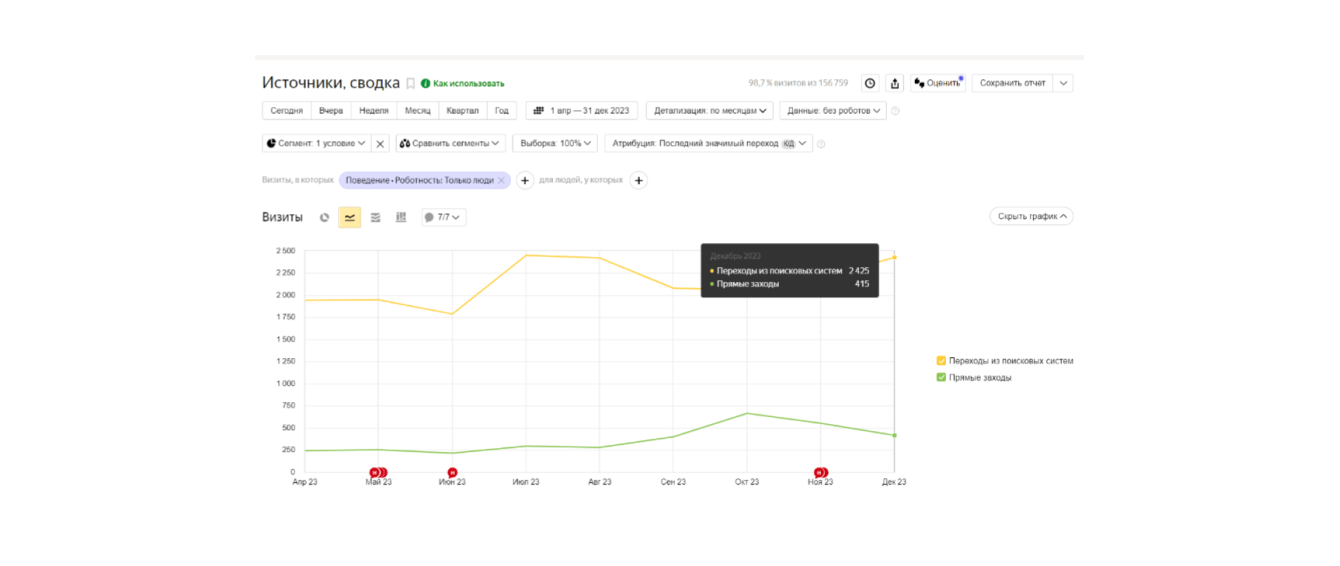1340x566 pixels.
Task: Click the 'Сохранить отчет' button
Action: tap(1012, 83)
